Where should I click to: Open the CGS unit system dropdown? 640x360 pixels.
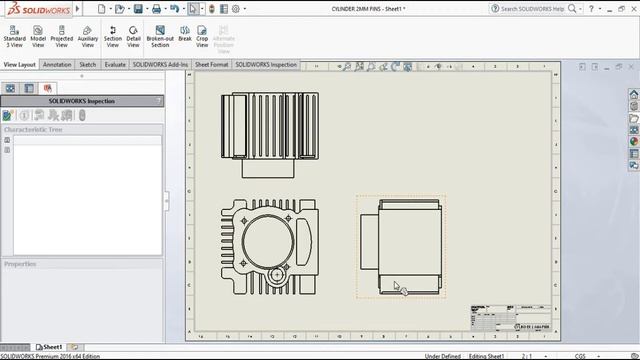pyautogui.click(x=598, y=356)
